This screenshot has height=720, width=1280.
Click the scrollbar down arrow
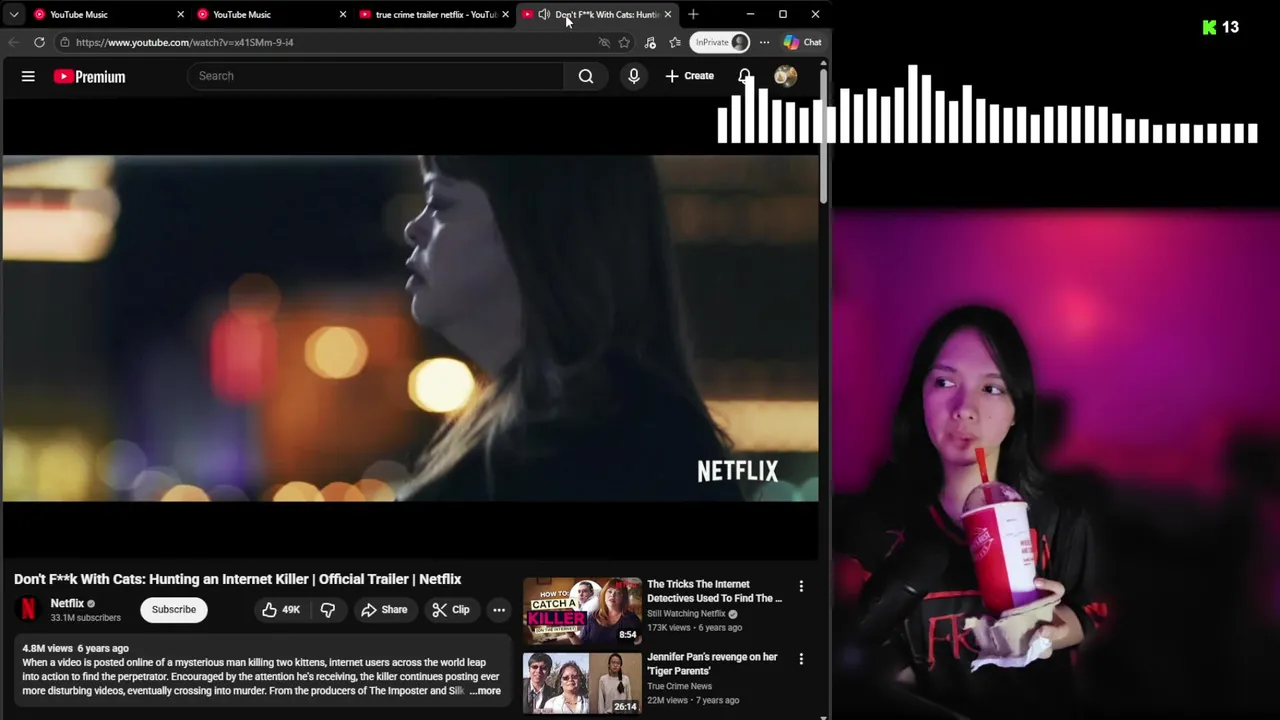(824, 715)
